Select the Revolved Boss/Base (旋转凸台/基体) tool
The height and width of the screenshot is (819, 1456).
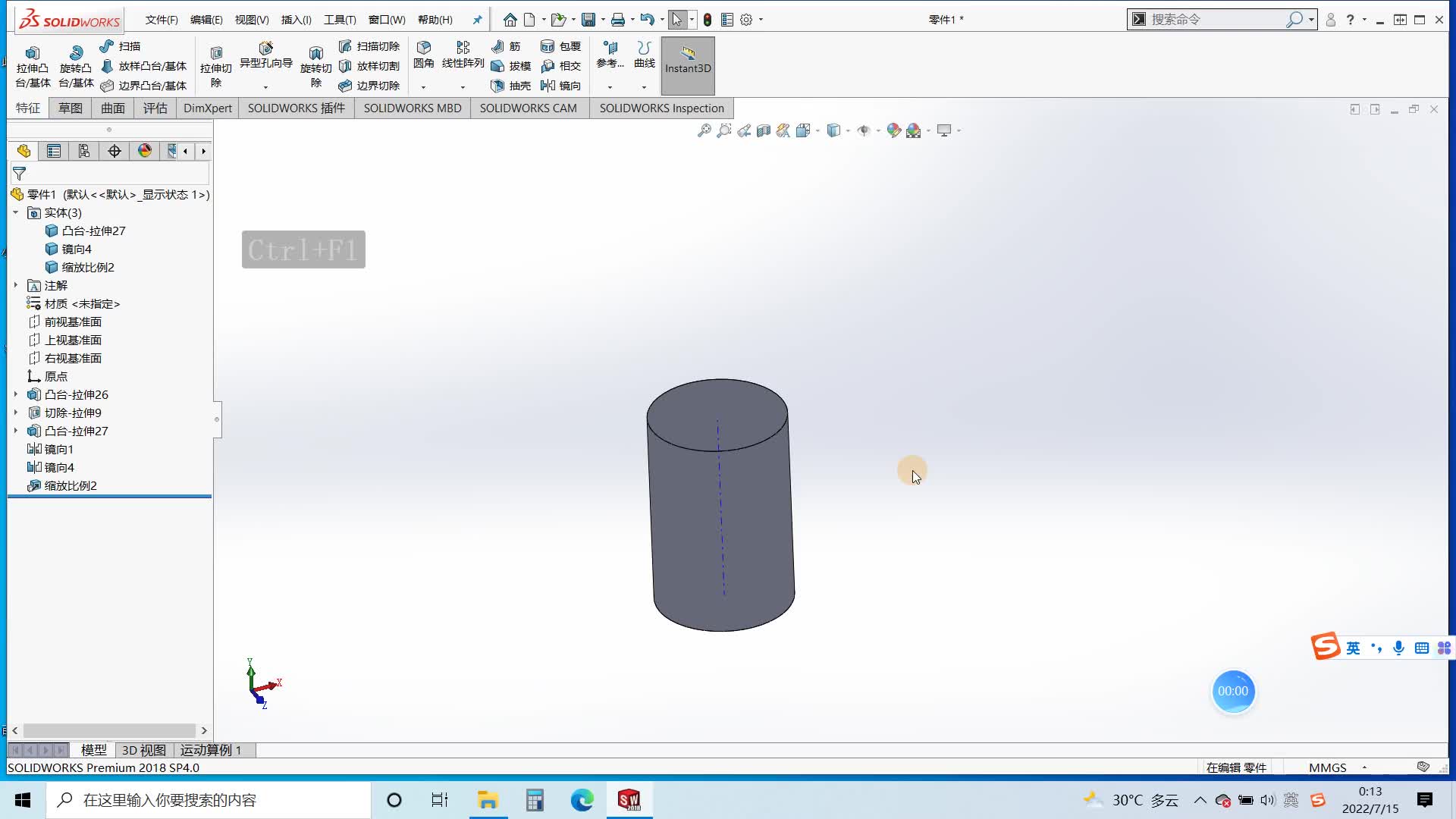[x=76, y=55]
